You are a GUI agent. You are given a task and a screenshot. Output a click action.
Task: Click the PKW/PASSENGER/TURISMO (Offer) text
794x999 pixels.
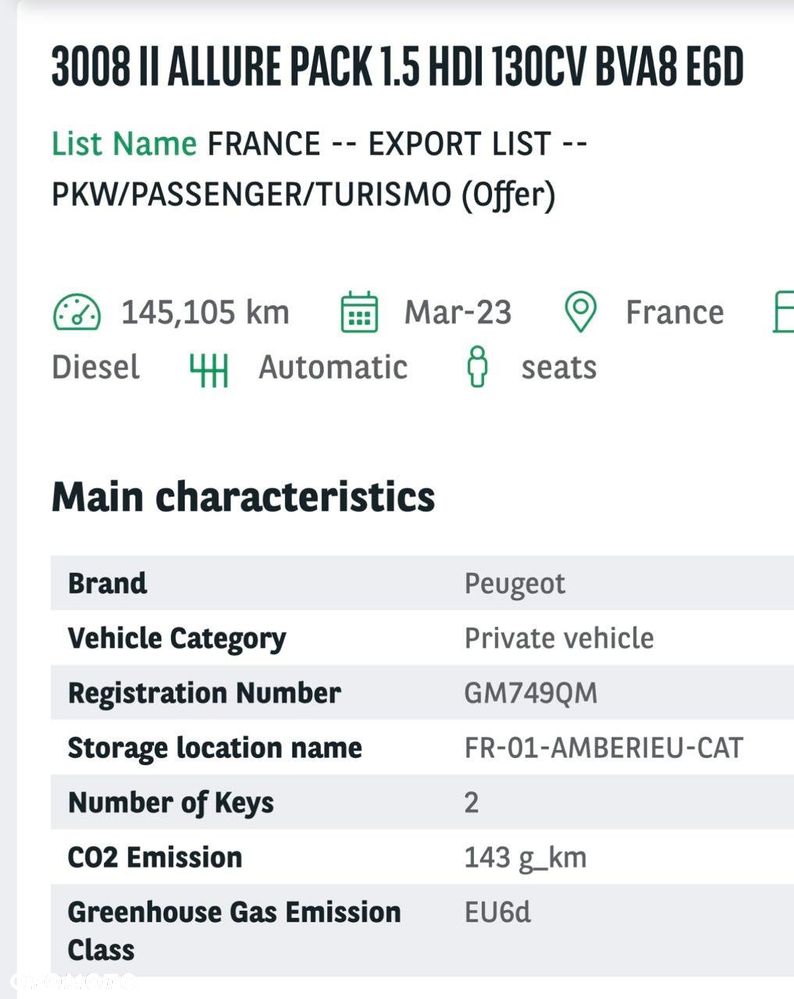click(x=303, y=195)
